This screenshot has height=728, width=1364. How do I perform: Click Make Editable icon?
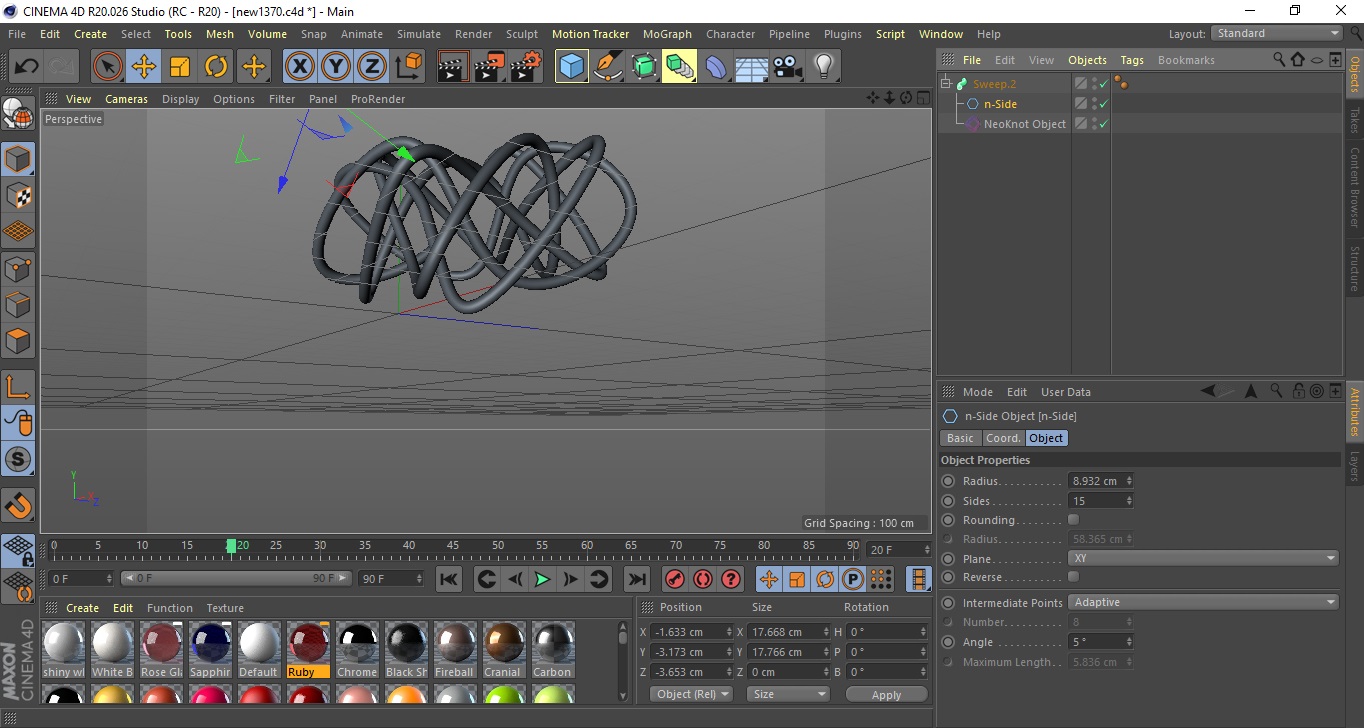(x=18, y=115)
